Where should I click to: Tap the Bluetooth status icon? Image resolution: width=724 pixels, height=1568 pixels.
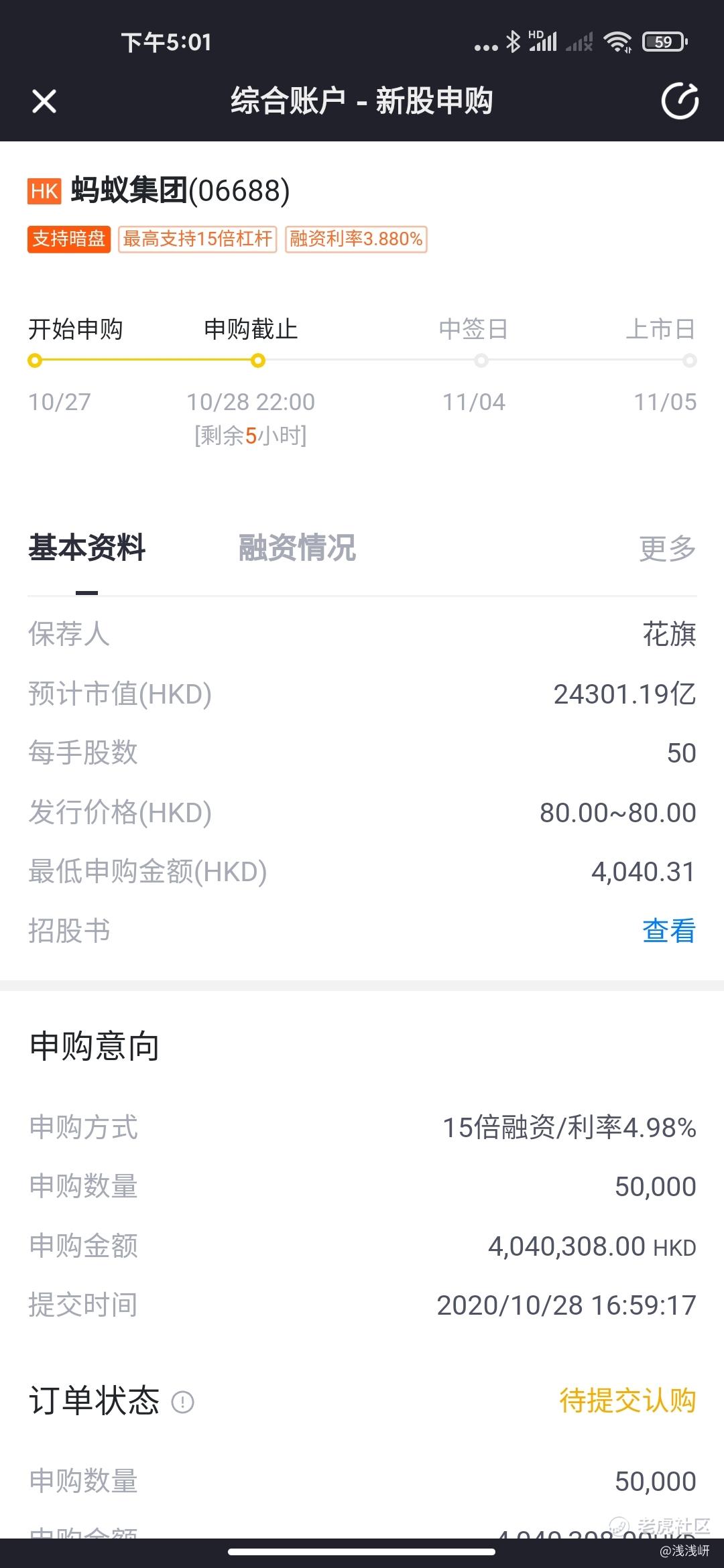(x=513, y=42)
